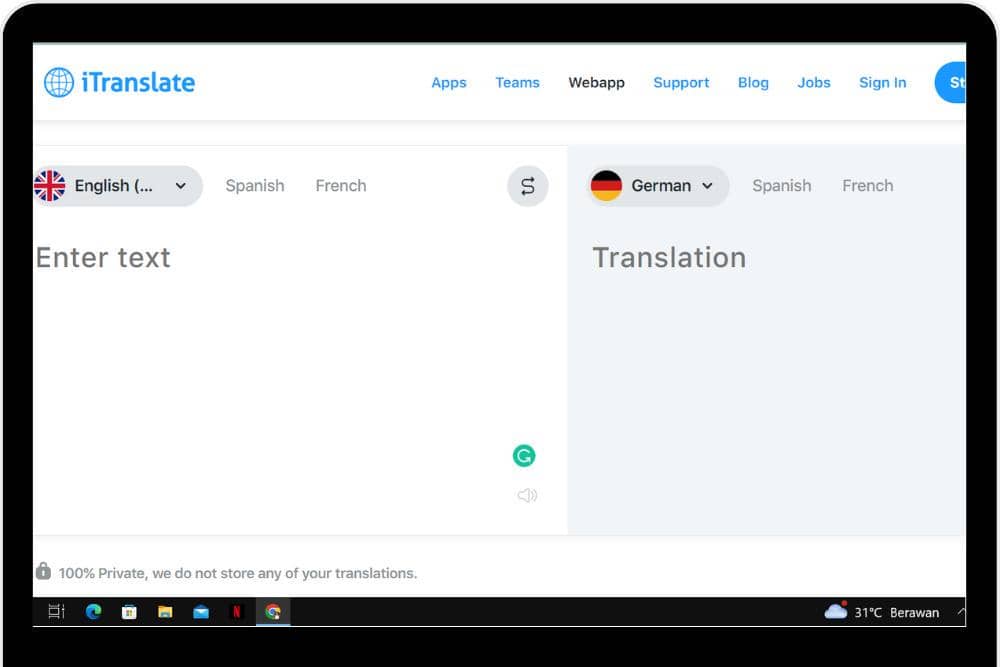1000x667 pixels.
Task: Select Spanish as the source language
Action: tap(255, 186)
